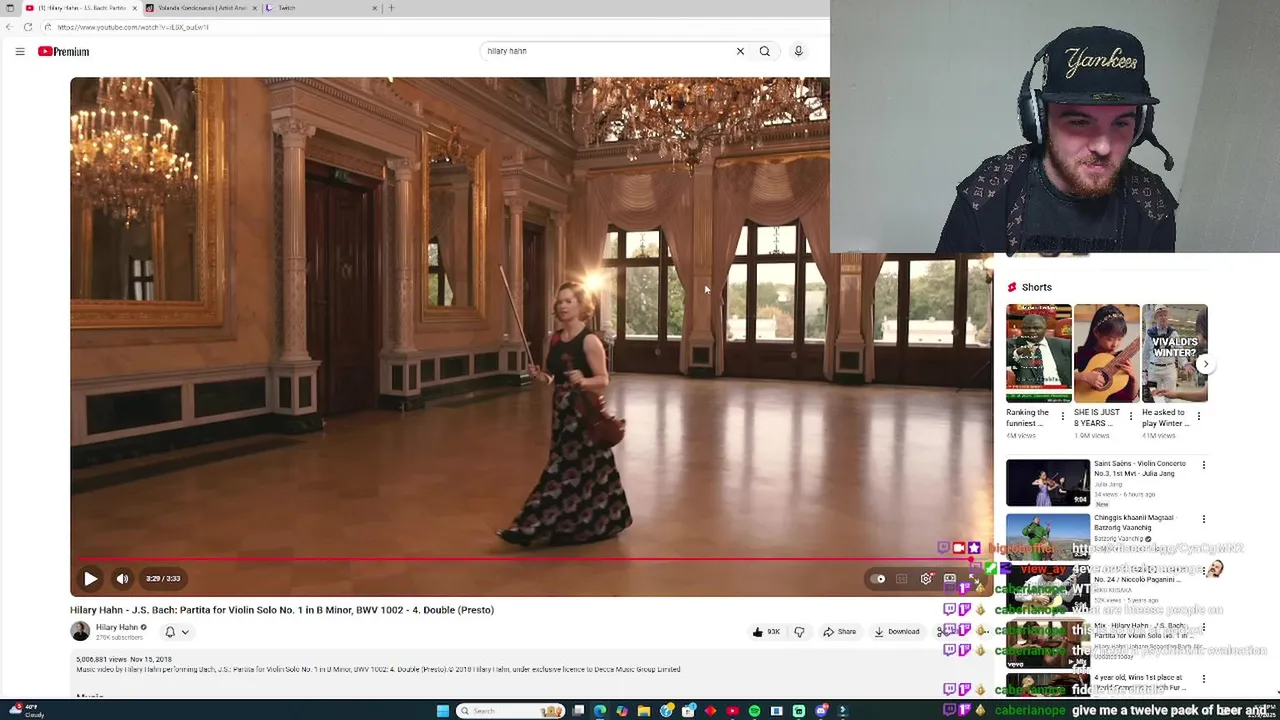Open the YouTube hamburger guide menu
The width and height of the screenshot is (1280, 720).
coord(19,51)
